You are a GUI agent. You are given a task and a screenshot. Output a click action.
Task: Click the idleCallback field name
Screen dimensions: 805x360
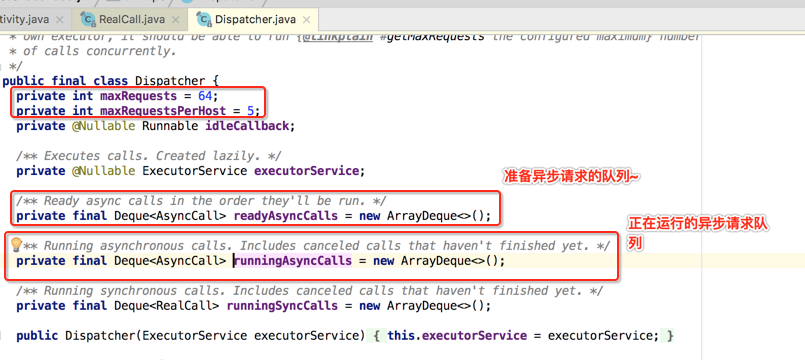pos(247,126)
